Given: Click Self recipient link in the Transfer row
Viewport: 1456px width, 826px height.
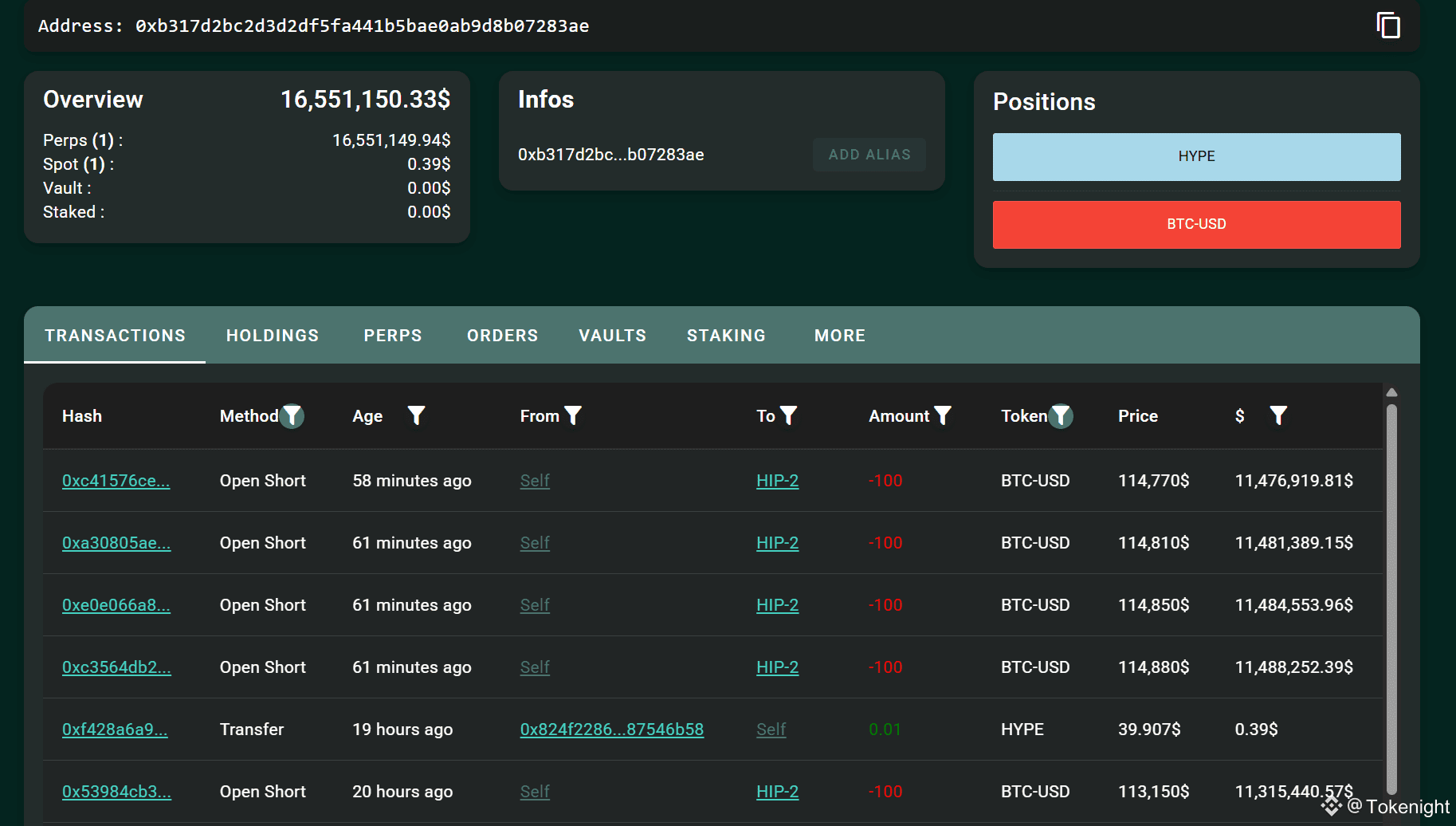Looking at the screenshot, I should 771,730.
